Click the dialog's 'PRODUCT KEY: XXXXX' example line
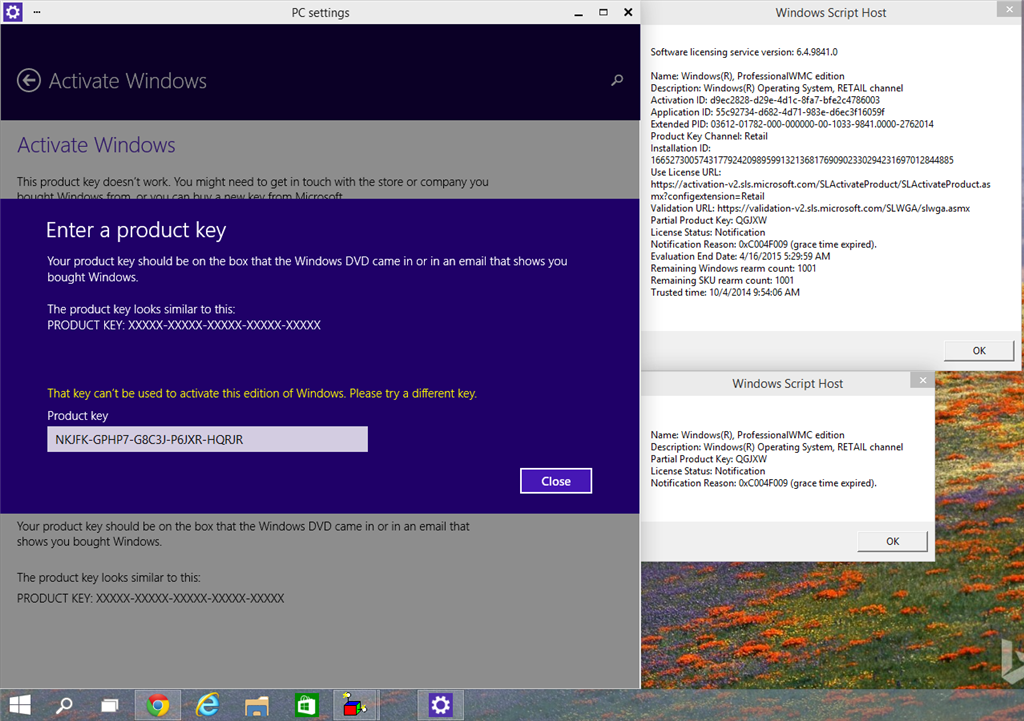 click(x=184, y=325)
